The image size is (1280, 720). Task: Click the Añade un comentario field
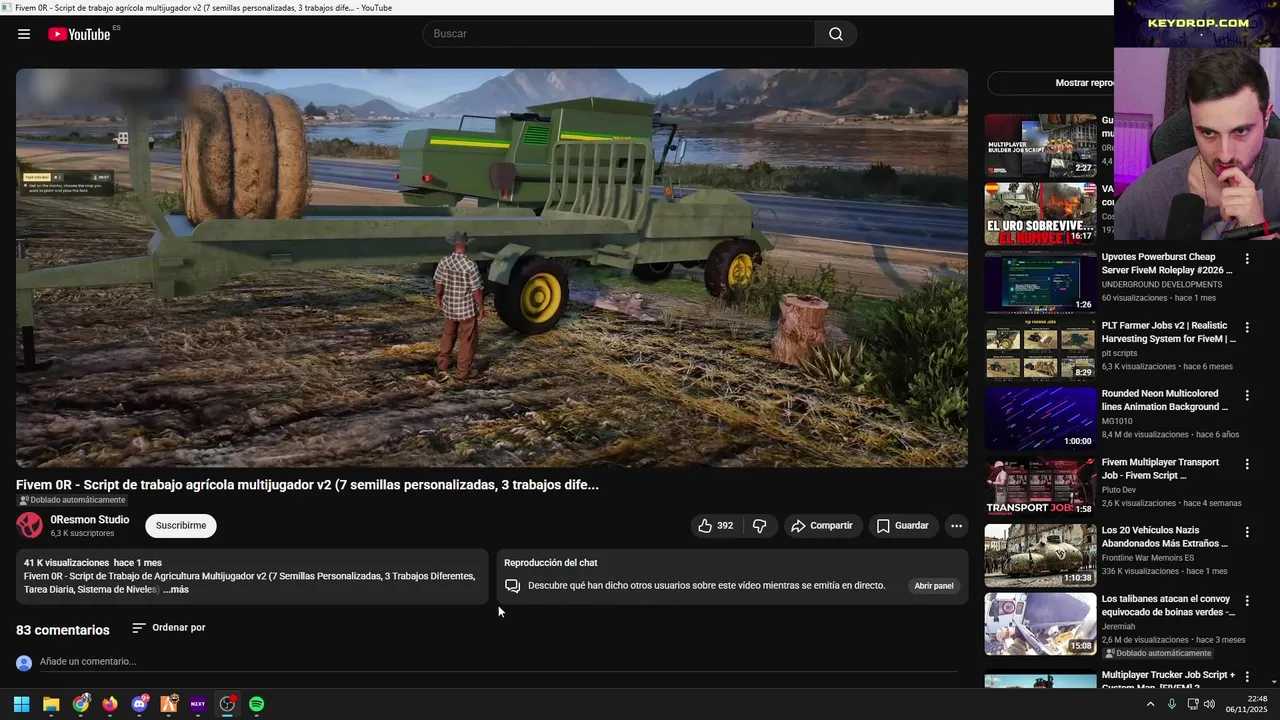498,661
